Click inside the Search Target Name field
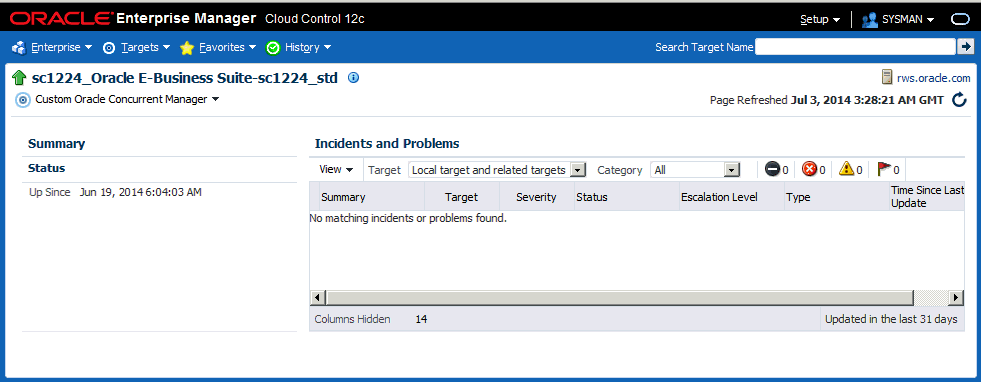Screen dimensions: 981x382 tap(855, 46)
